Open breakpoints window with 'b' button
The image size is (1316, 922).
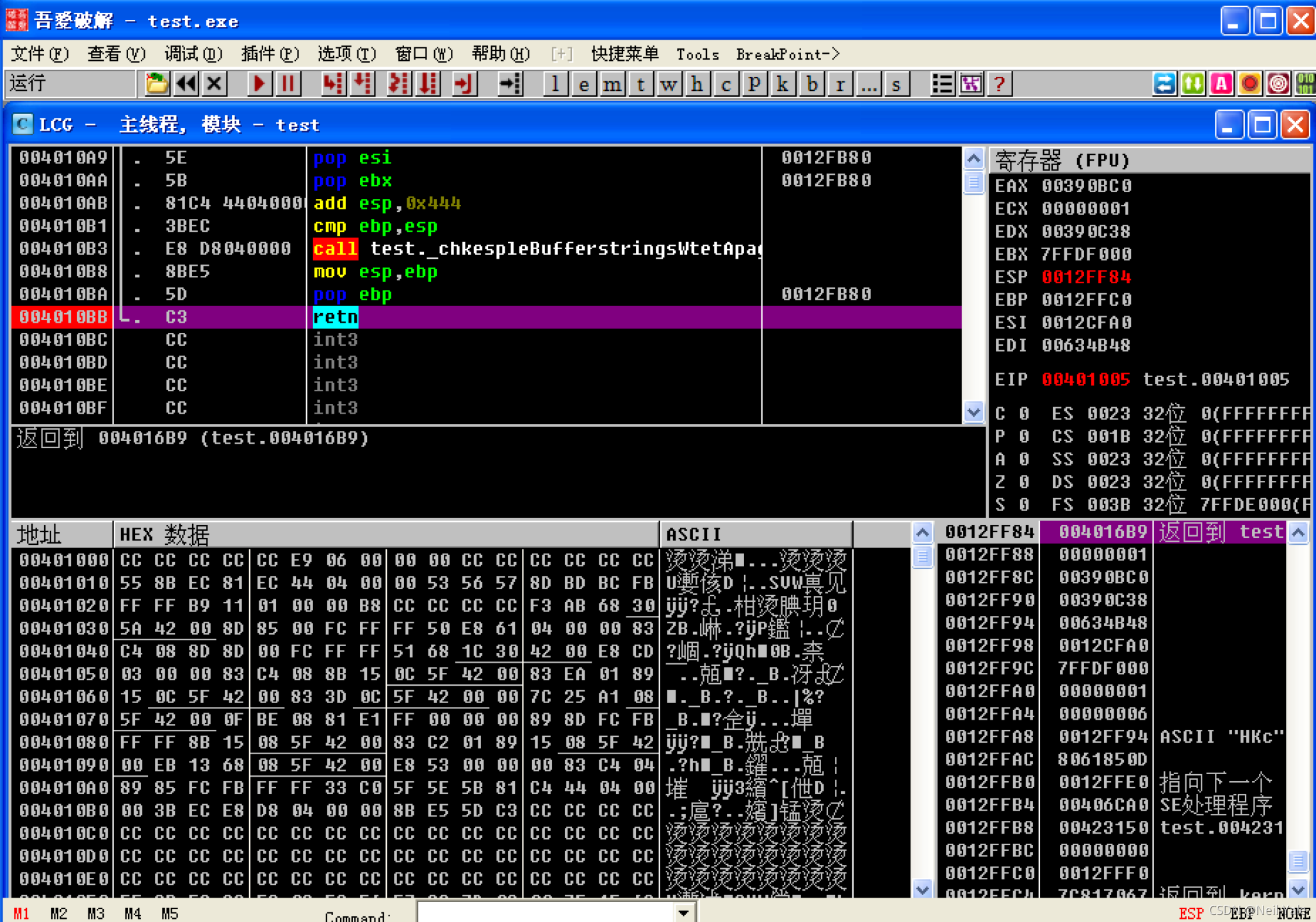(x=811, y=84)
